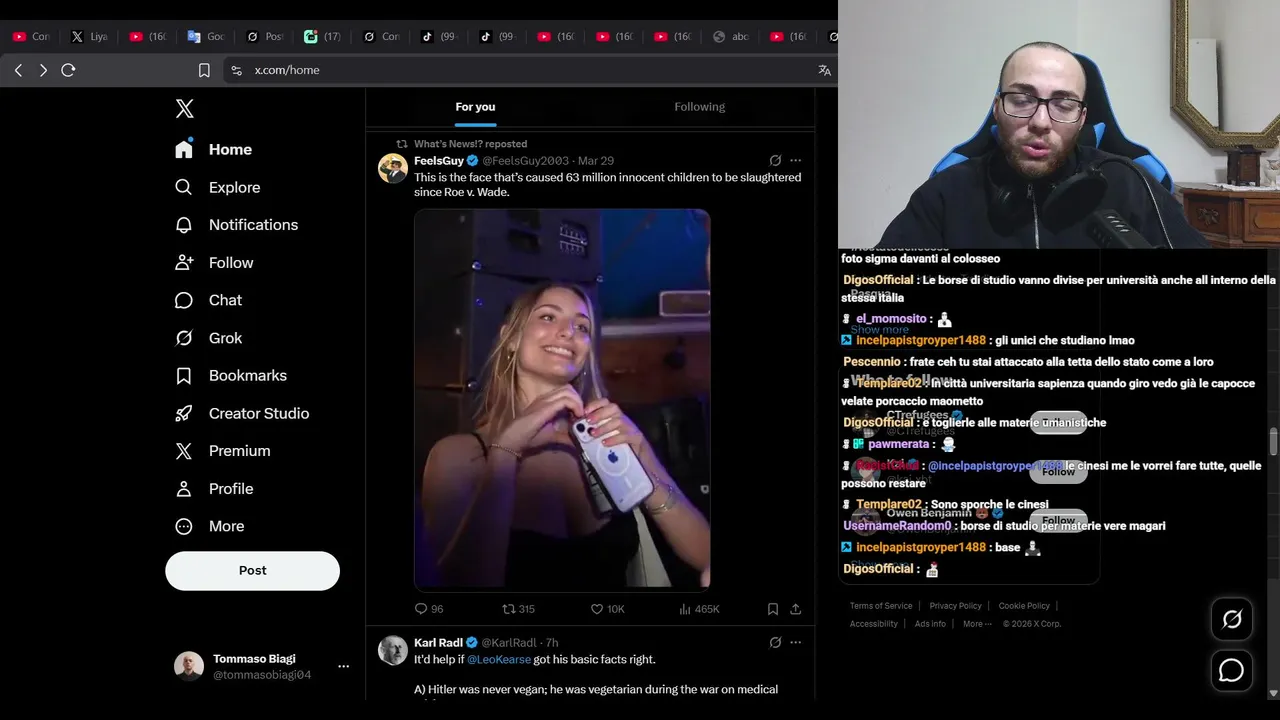Viewport: 1280px width, 720px height.
Task: Click the Grok icon on FeelsGuy's post
Action: [775, 160]
